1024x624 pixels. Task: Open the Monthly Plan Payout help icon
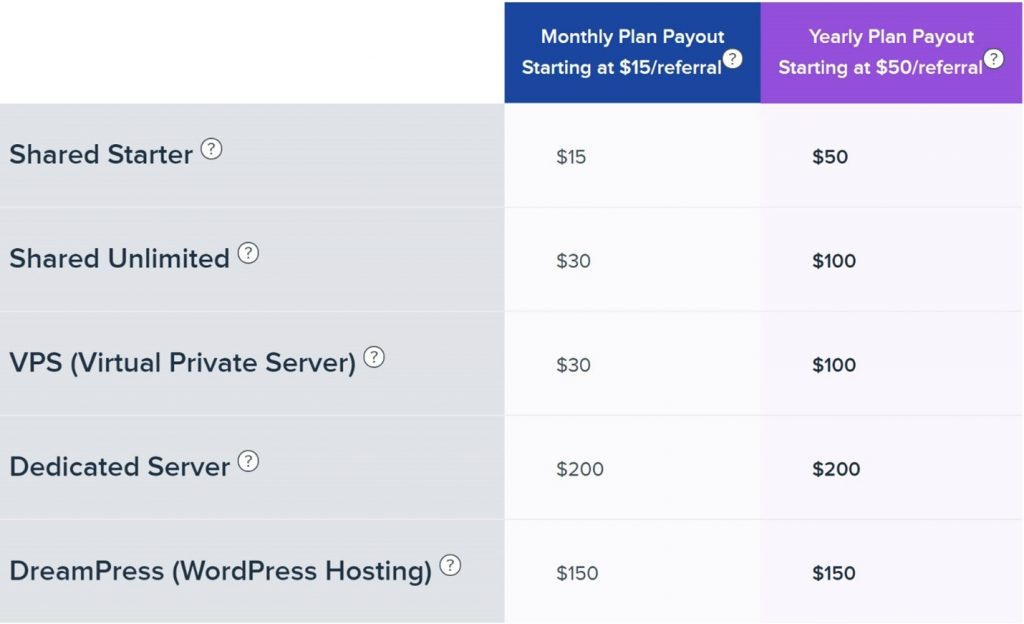pos(733,59)
